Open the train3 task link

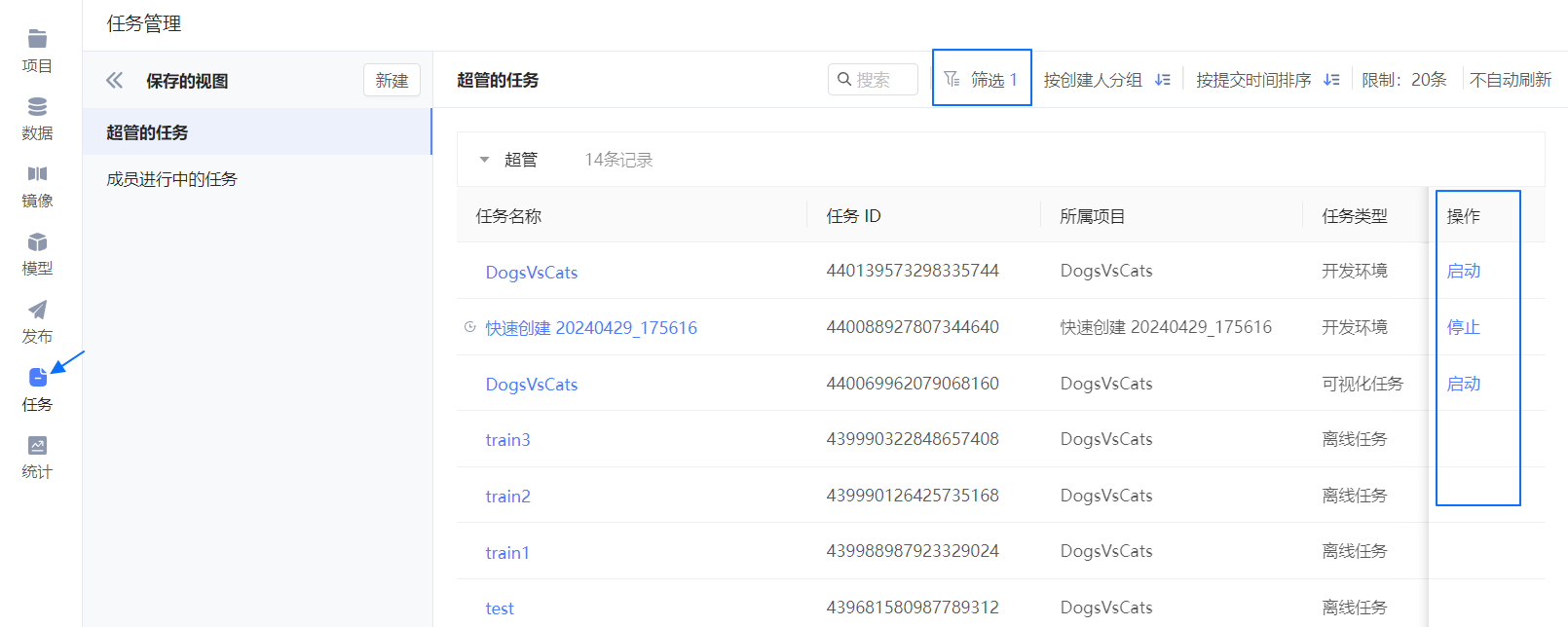point(507,440)
